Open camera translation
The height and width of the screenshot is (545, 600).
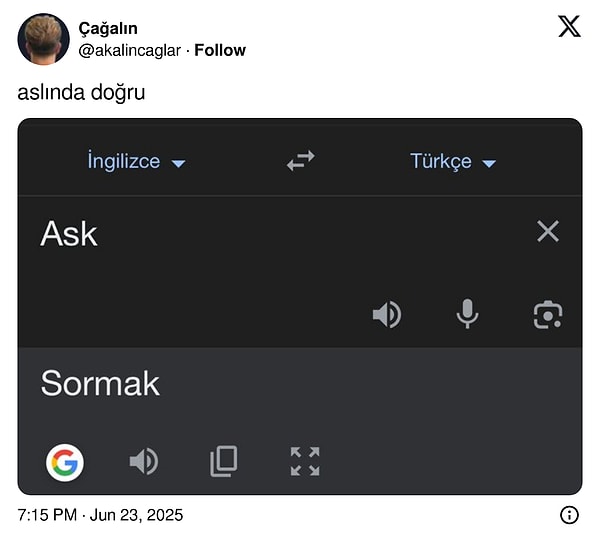tap(548, 315)
